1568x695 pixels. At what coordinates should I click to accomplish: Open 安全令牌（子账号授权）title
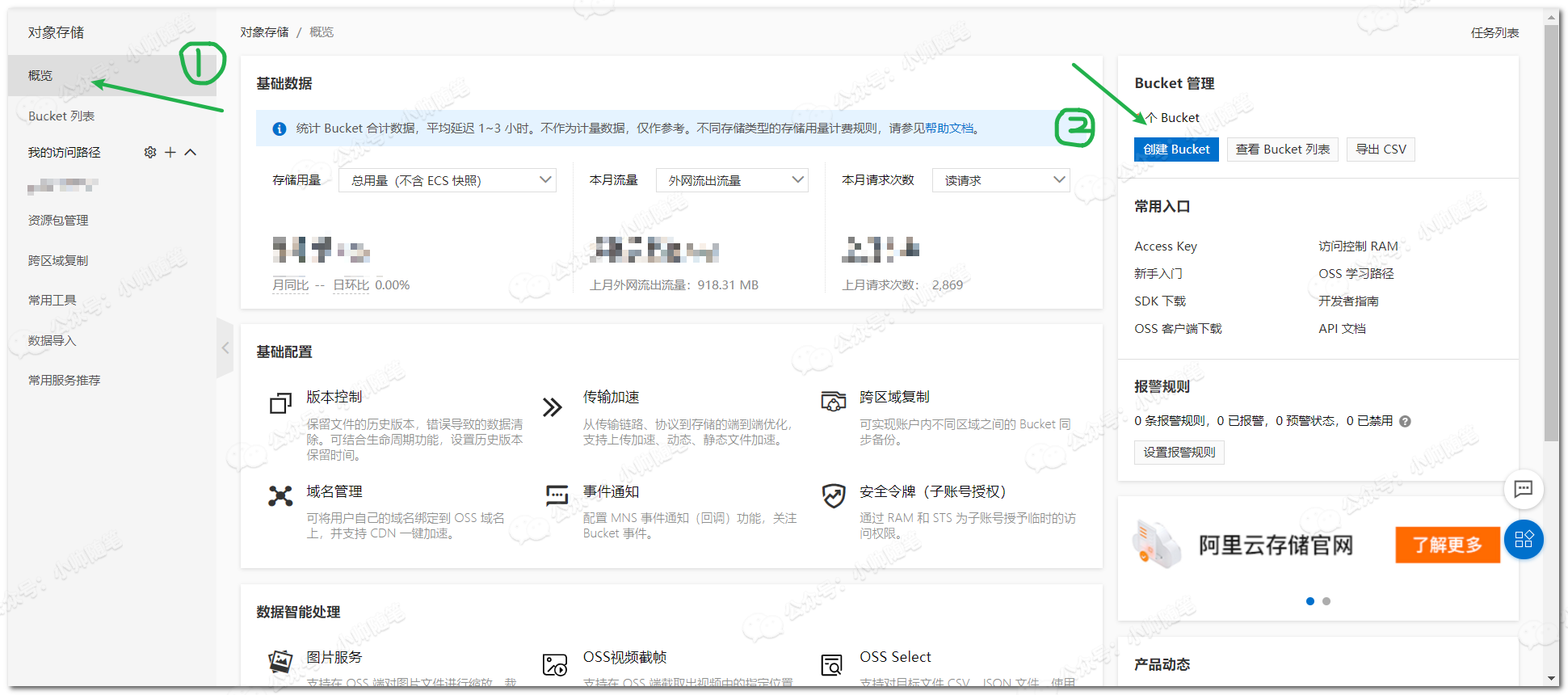tap(932, 491)
